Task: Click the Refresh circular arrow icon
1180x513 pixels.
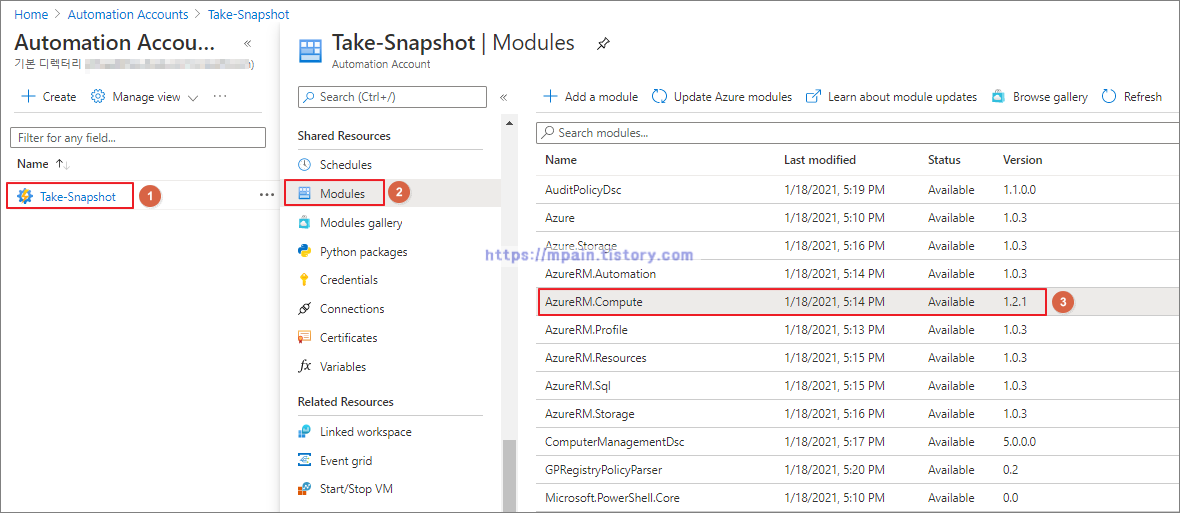Action: tap(1109, 96)
